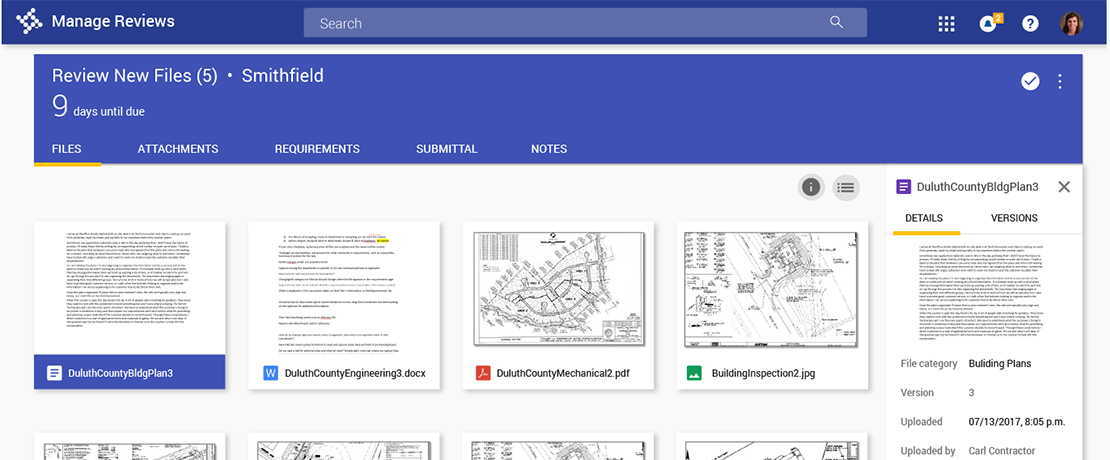The width and height of the screenshot is (1110, 460).
Task: Click the Manage Reviews app logo
Action: pos(32,22)
